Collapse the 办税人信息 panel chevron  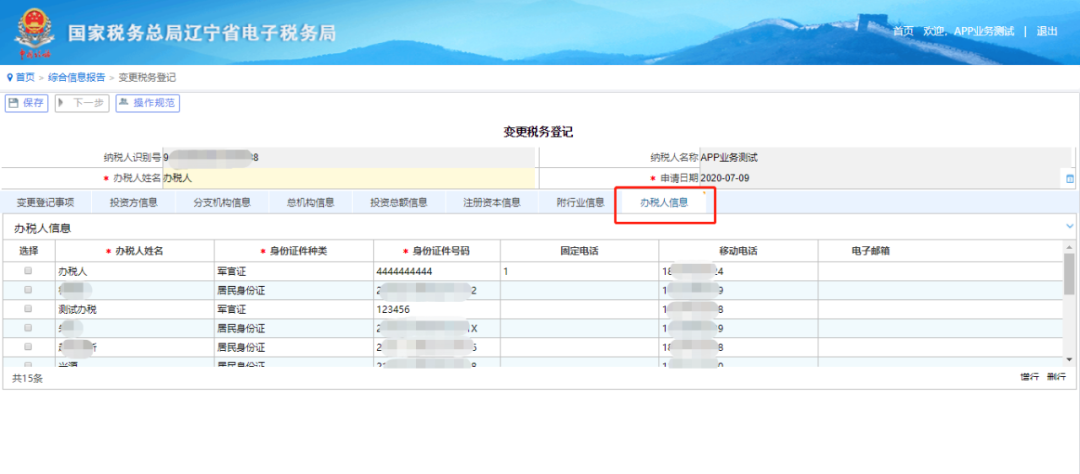click(x=1070, y=226)
